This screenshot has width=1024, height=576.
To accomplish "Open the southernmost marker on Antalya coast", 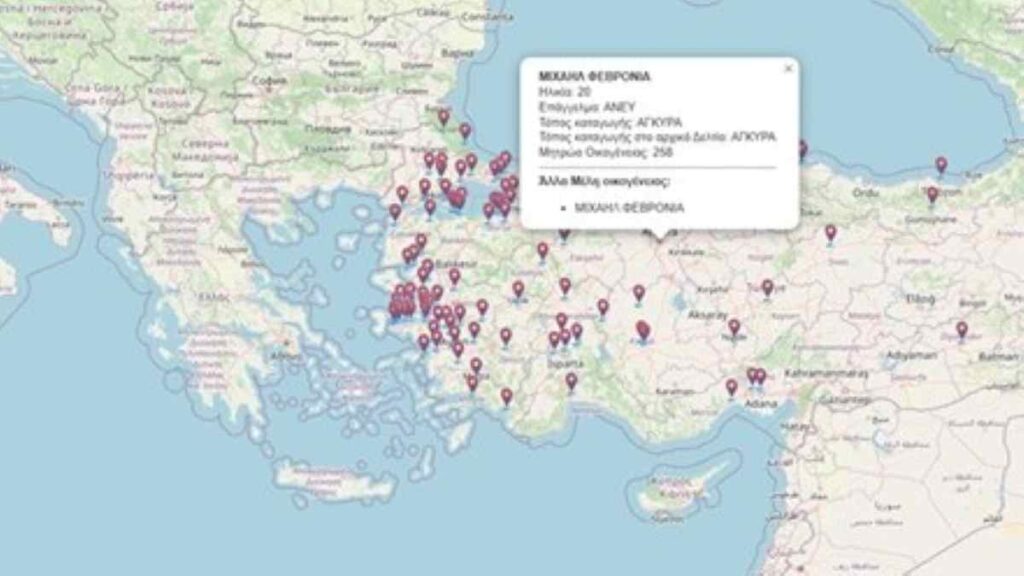I will [x=507, y=396].
